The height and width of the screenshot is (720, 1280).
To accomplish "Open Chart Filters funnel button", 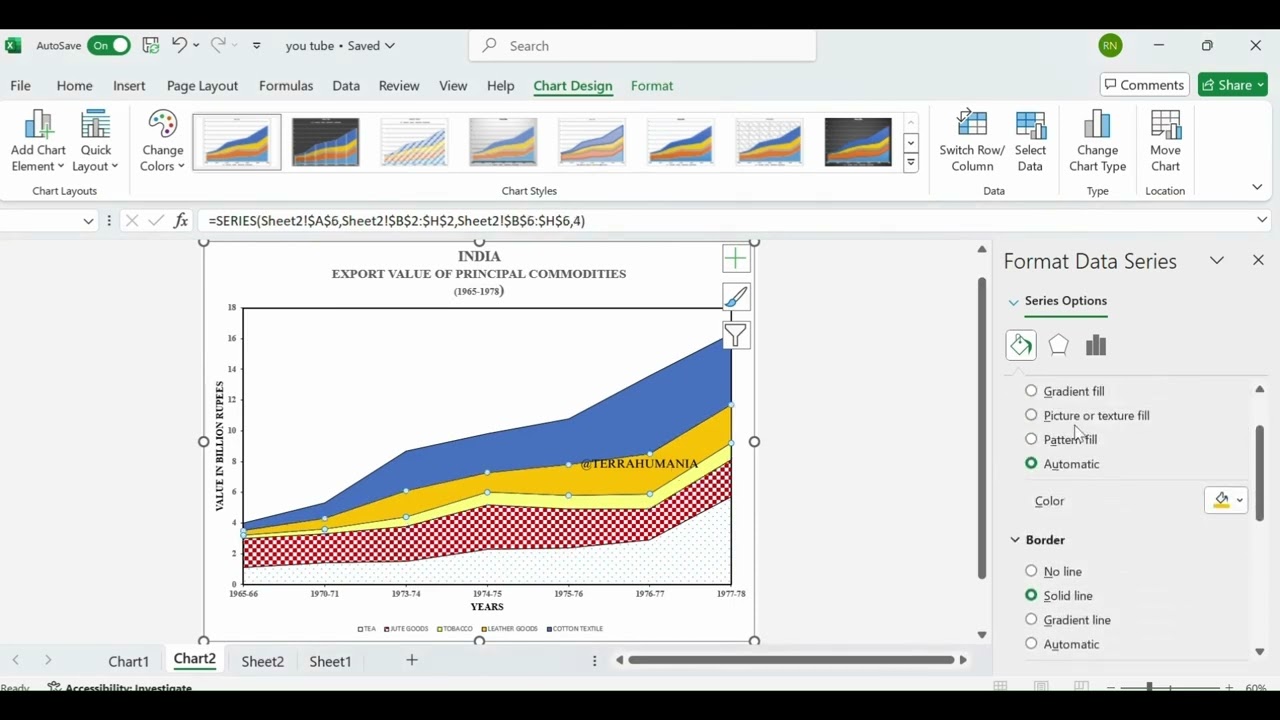I will tap(736, 336).
